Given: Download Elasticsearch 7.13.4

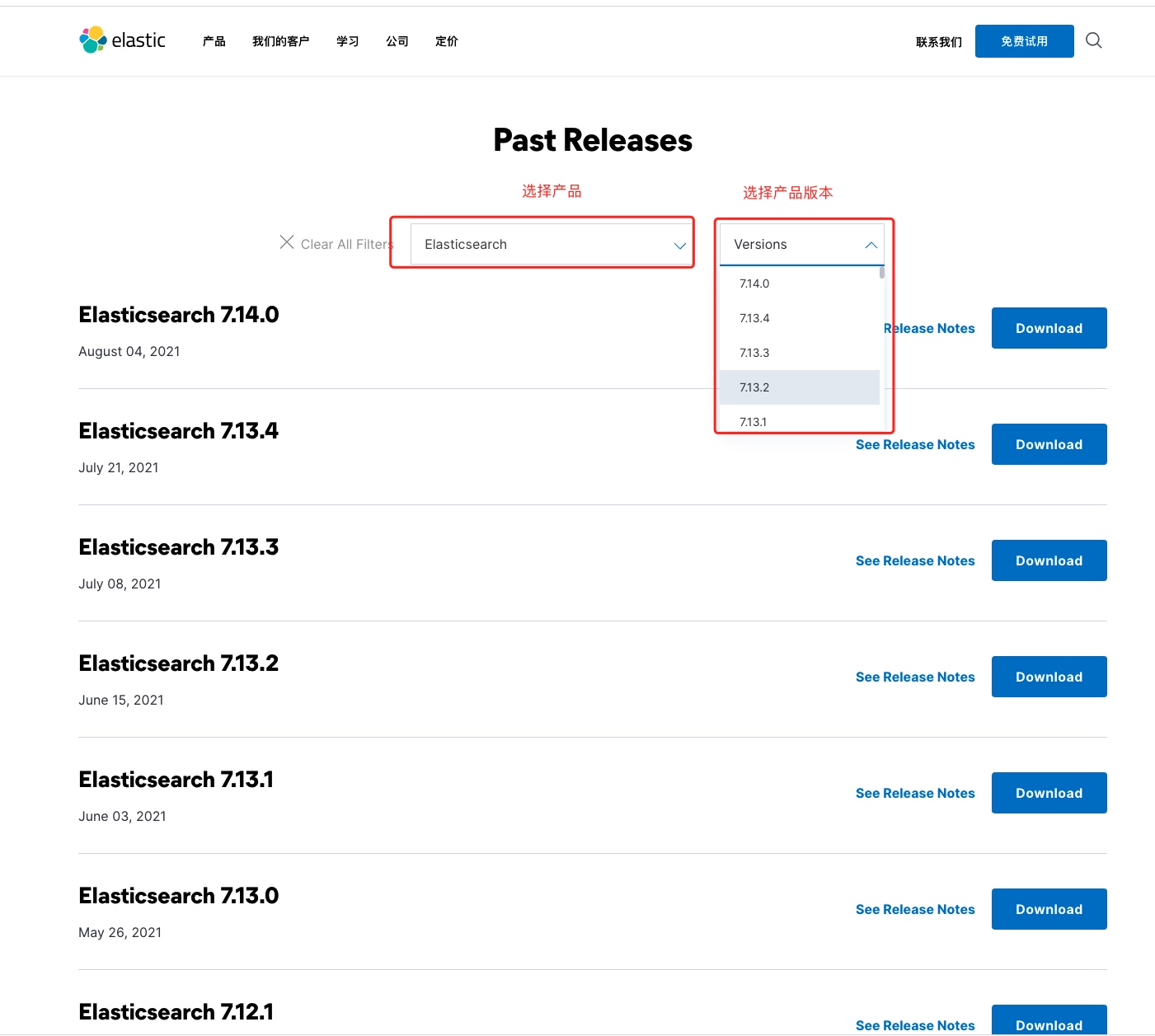Looking at the screenshot, I should click(x=1049, y=444).
